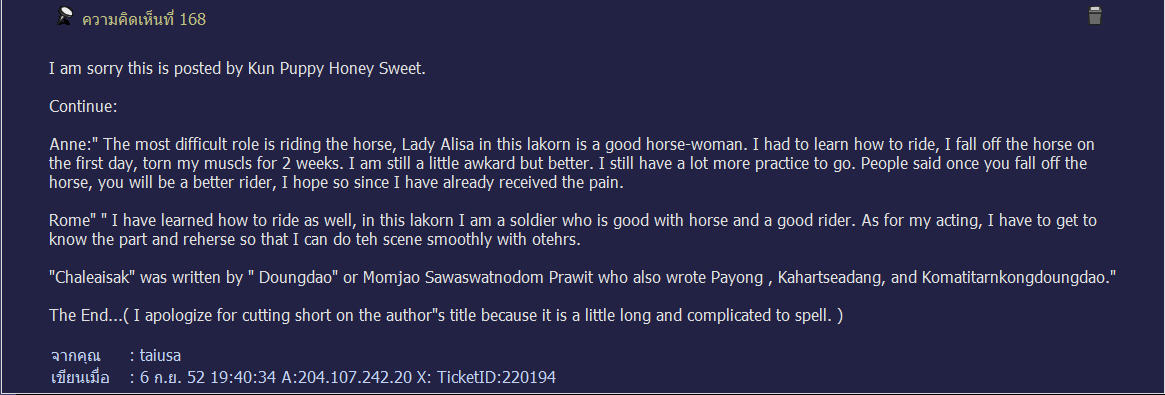Click the IP address A:204.107.242.20
Image resolution: width=1165 pixels, height=395 pixels.
click(346, 378)
